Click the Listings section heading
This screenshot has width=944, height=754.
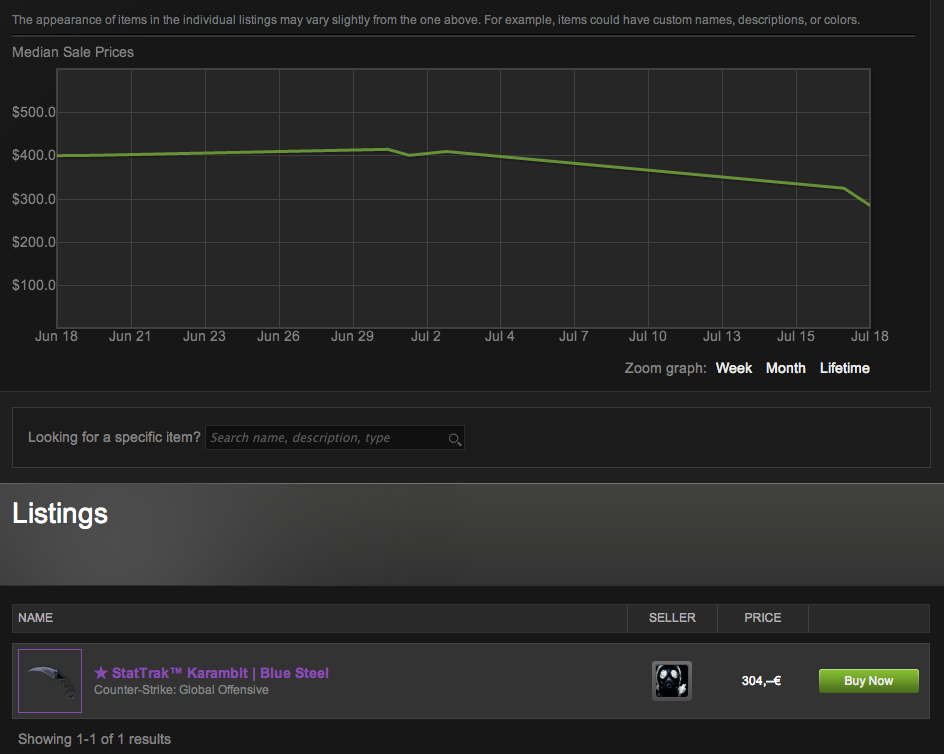coord(60,514)
